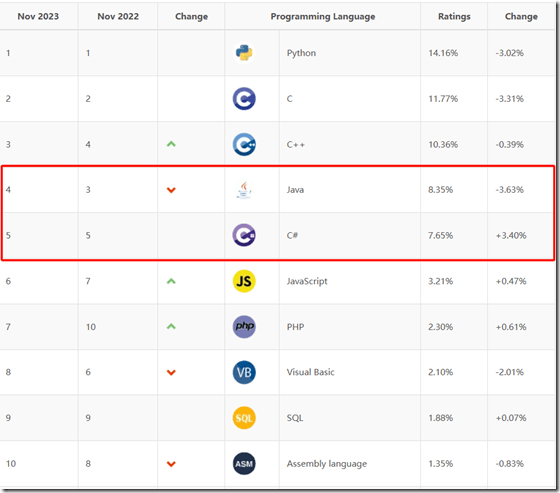The width and height of the screenshot is (560, 493).
Task: Click the yellow JS JavaScript icon
Action: click(244, 281)
